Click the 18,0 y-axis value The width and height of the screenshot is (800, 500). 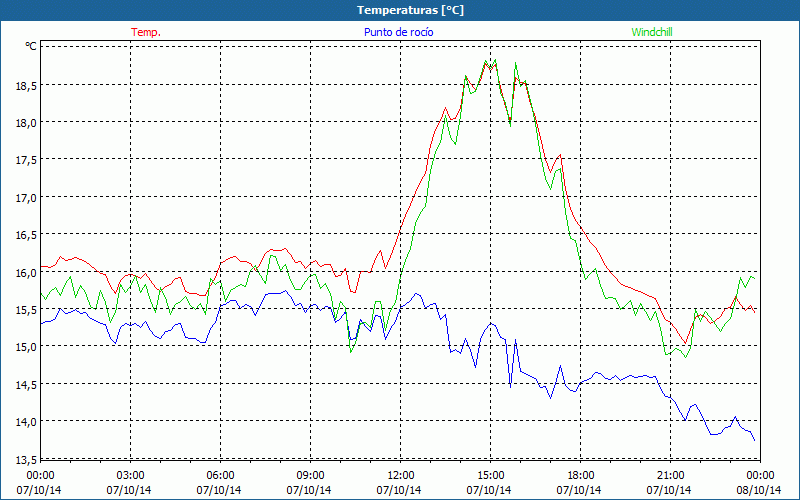[27, 122]
